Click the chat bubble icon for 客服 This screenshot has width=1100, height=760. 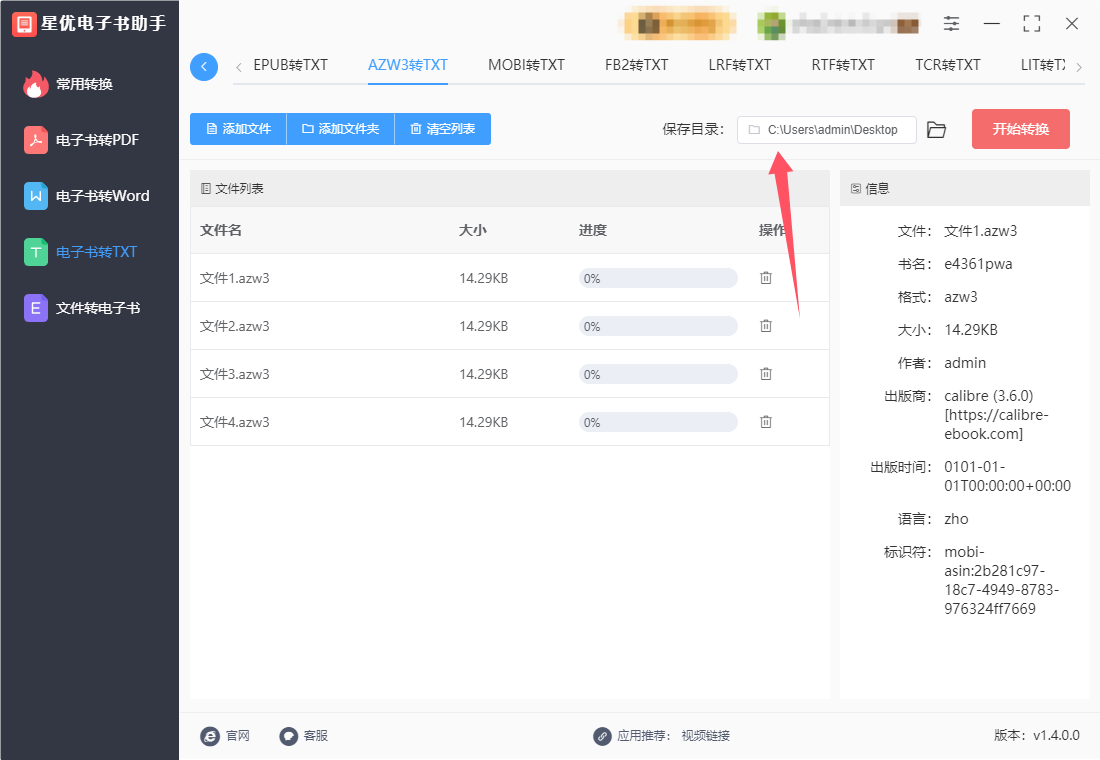click(288, 735)
